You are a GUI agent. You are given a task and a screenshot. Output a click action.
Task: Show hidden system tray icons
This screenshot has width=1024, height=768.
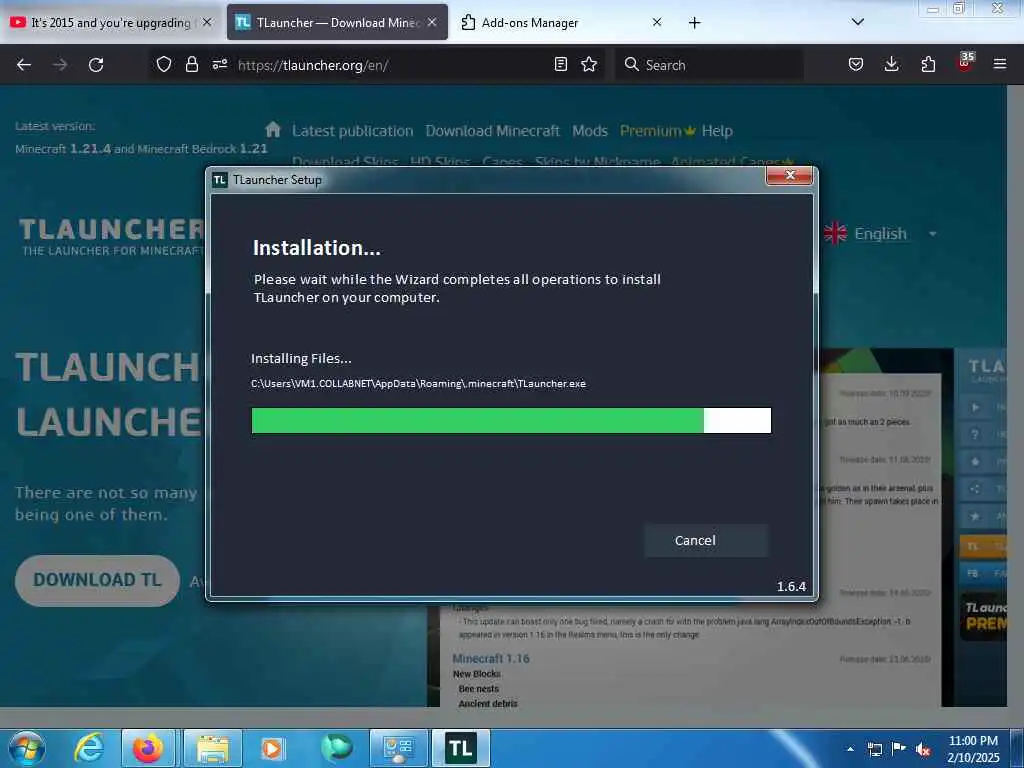click(x=850, y=749)
